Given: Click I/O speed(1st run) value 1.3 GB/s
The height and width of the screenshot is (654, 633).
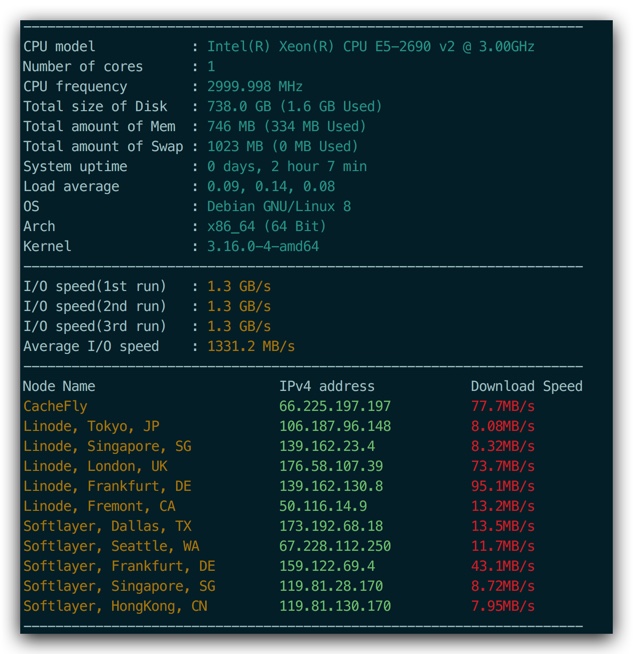Looking at the screenshot, I should pos(239,287).
